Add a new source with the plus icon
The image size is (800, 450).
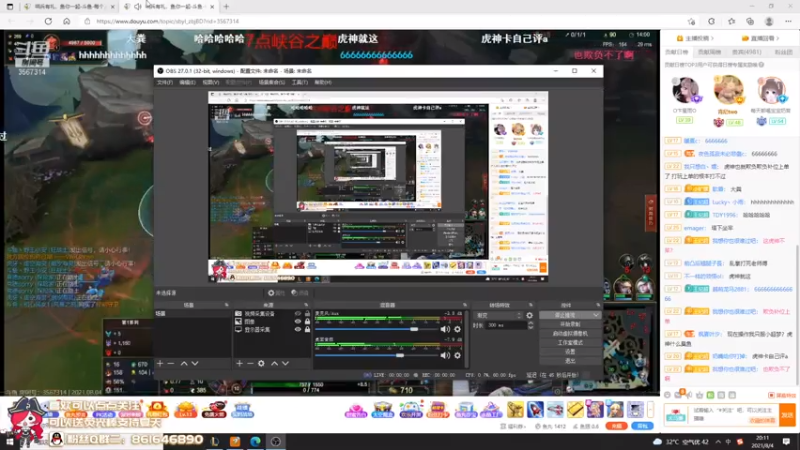239,363
